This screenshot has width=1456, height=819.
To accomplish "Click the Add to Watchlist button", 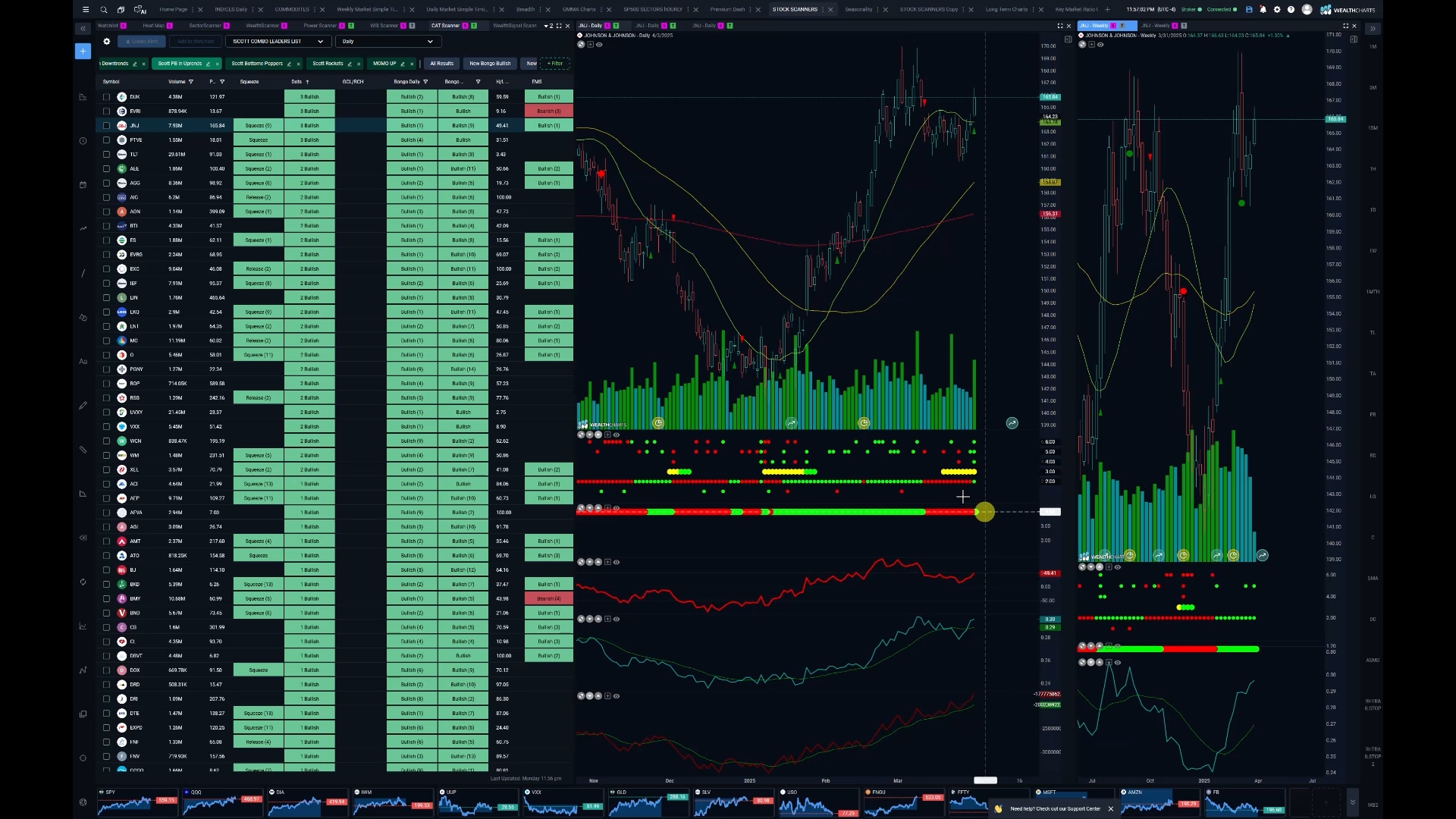I will (x=196, y=42).
